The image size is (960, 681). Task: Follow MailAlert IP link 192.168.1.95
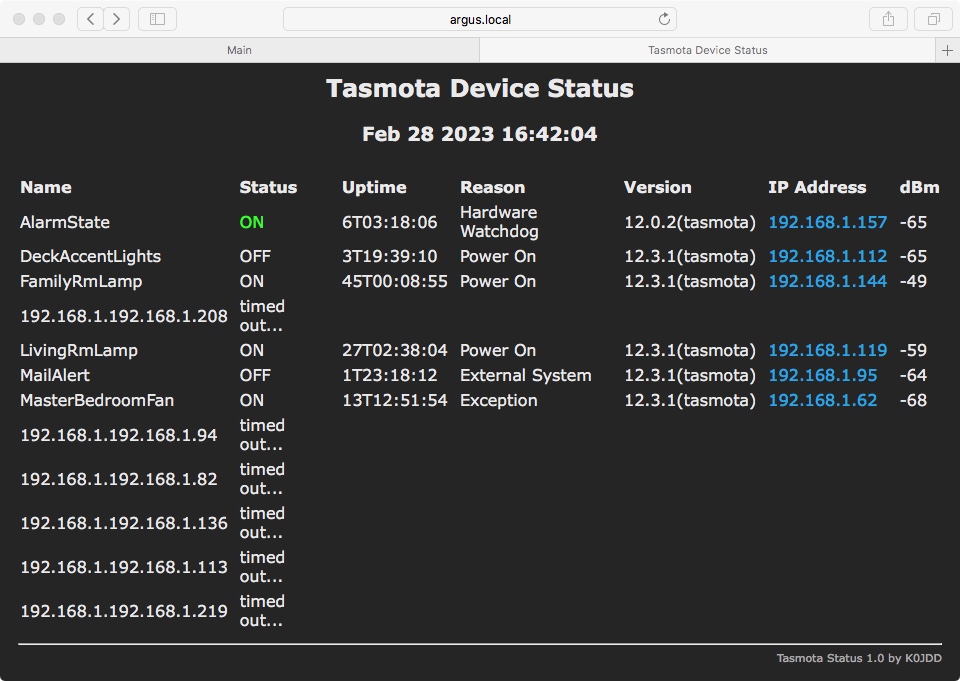[x=822, y=375]
